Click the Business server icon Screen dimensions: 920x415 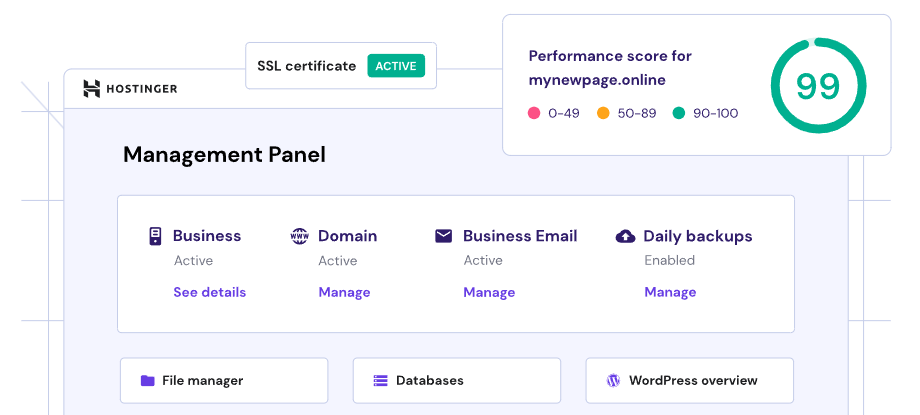[x=155, y=236]
